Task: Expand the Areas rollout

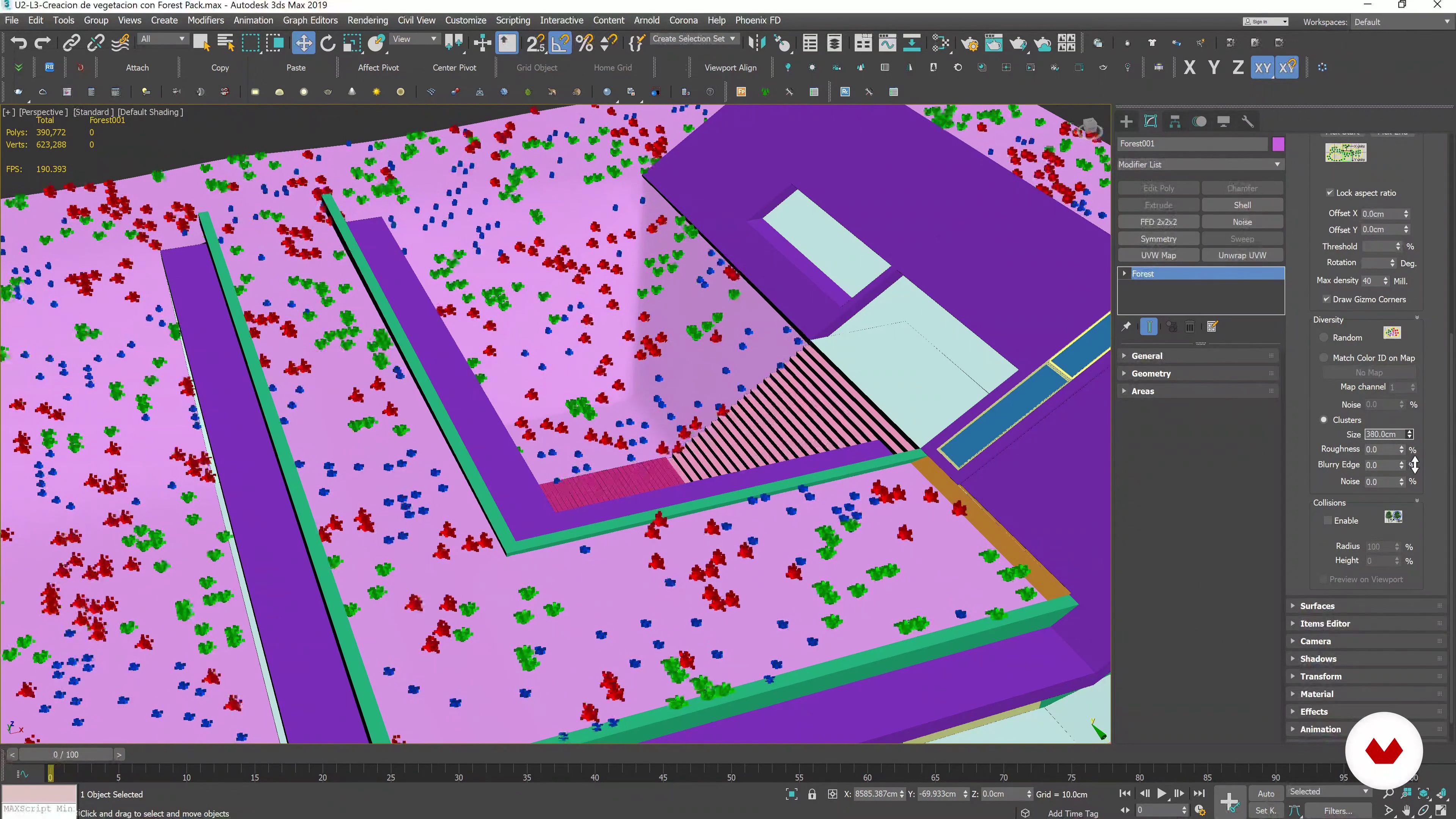Action: [1198, 391]
